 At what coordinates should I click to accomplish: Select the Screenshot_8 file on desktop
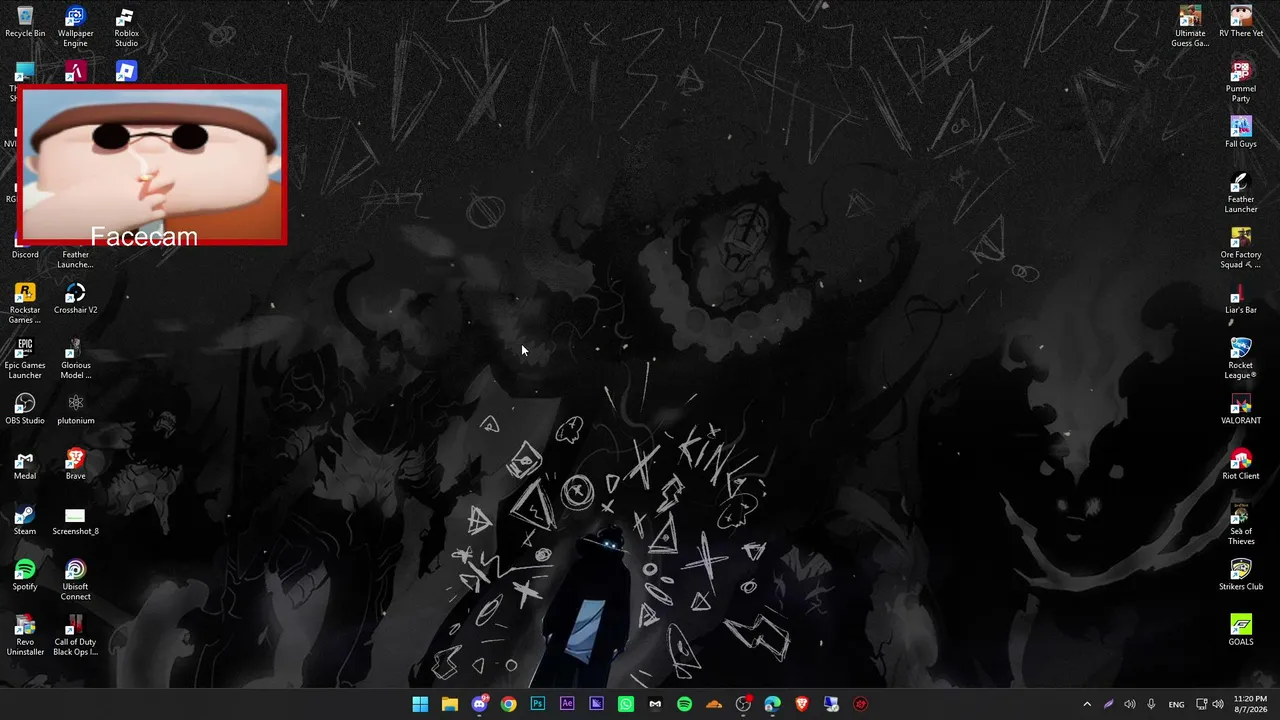(x=75, y=520)
